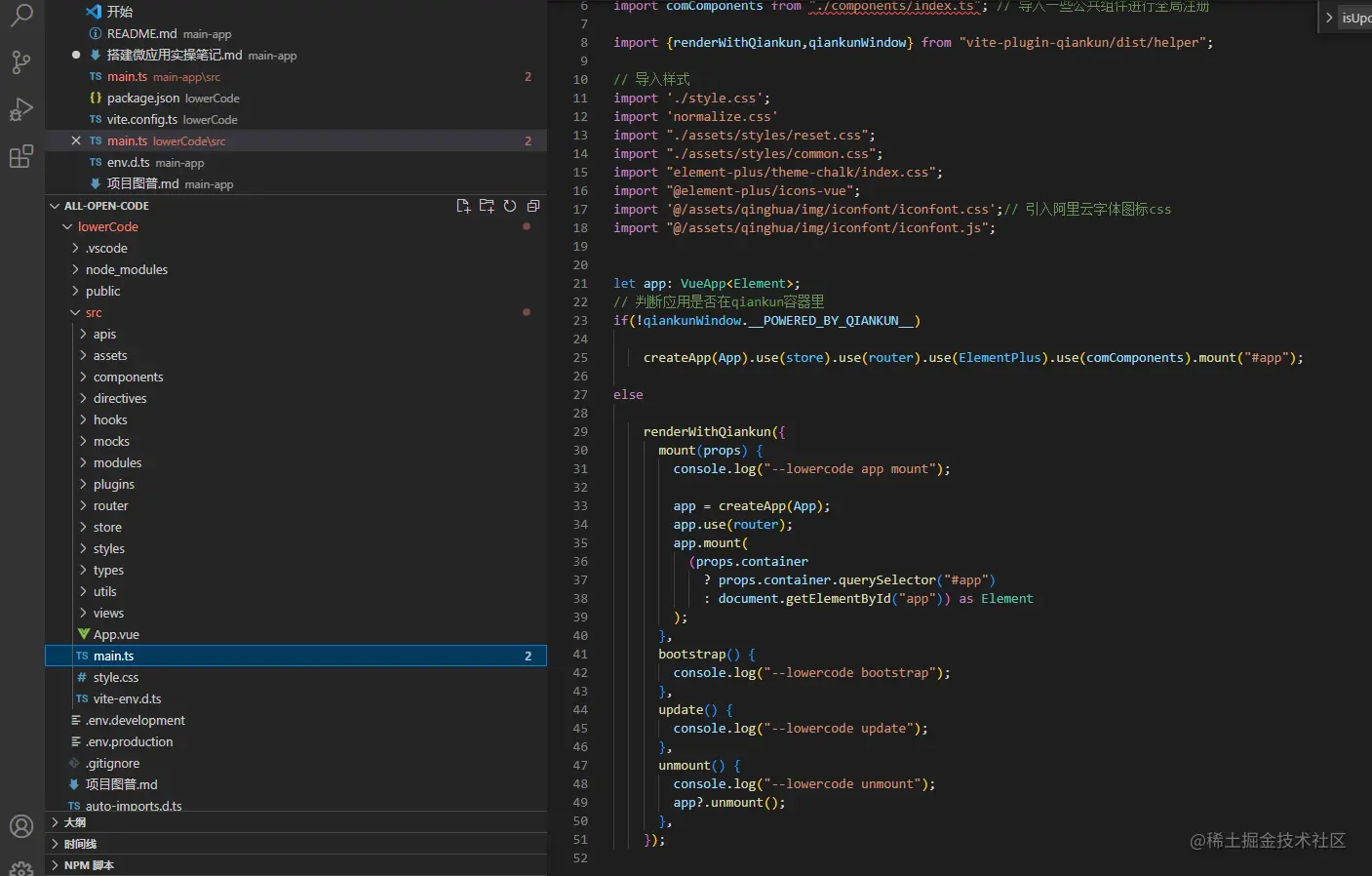Viewport: 1372px width, 876px height.
Task: Open the Manage gear menu
Action: pyautogui.click(x=21, y=867)
